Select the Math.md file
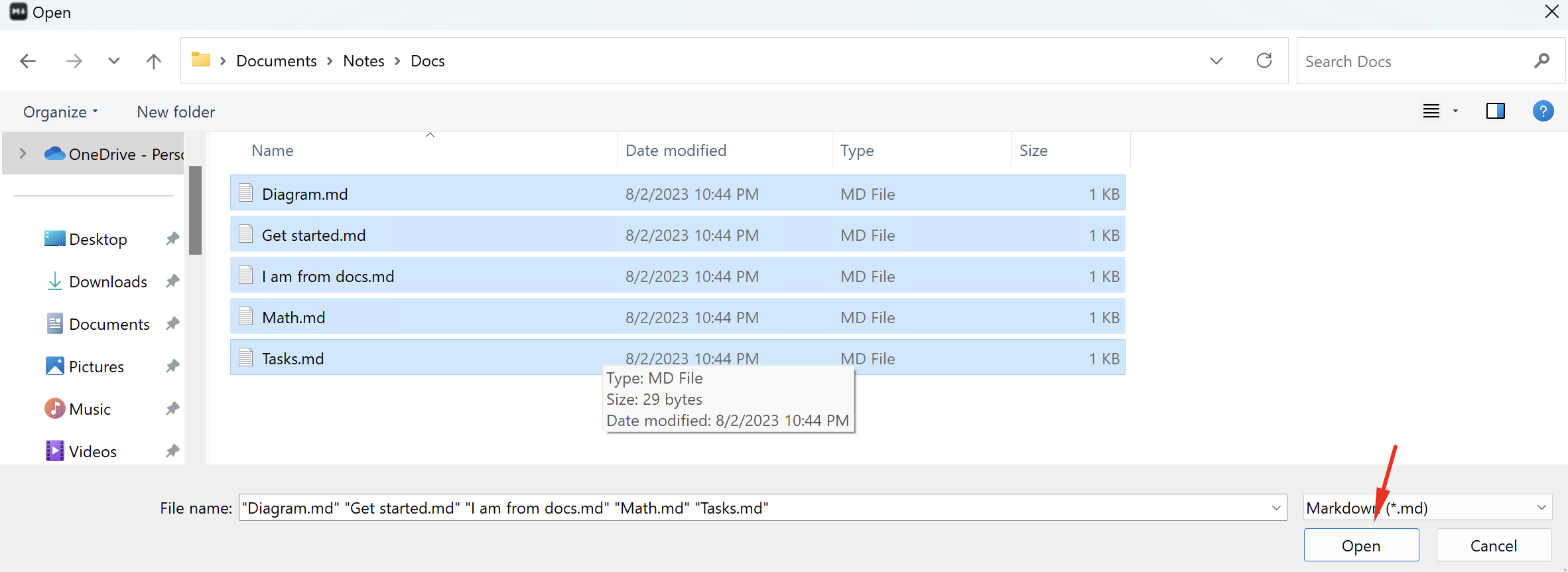 (x=294, y=318)
